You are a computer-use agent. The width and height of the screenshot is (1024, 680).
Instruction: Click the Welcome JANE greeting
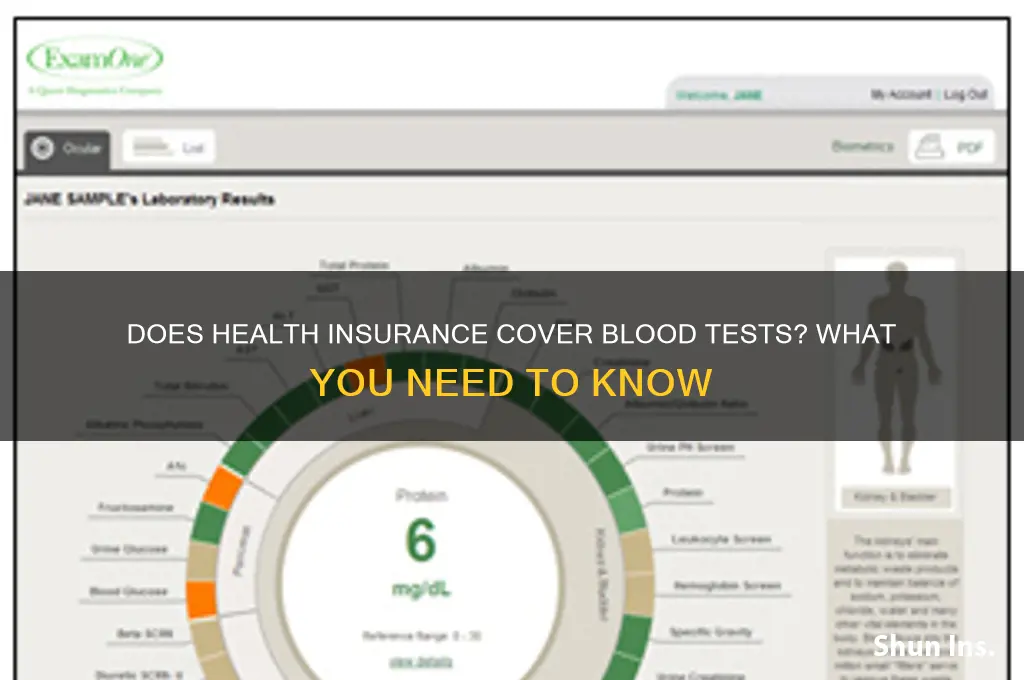tap(718, 95)
